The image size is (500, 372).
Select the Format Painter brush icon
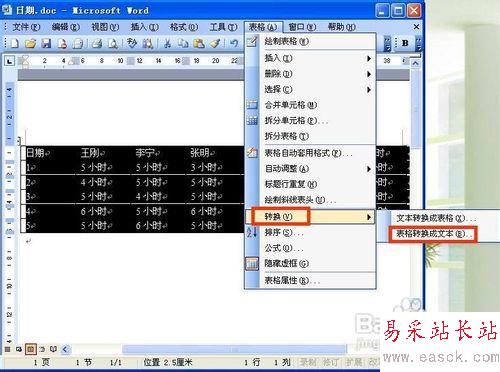(215, 43)
